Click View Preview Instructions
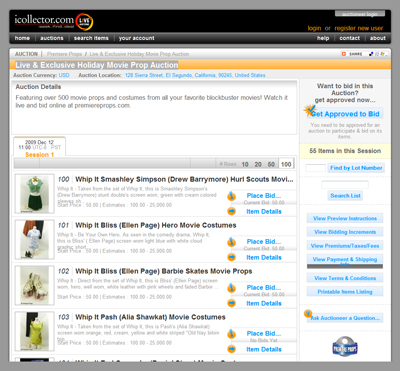This screenshot has height=371, width=400. [345, 218]
